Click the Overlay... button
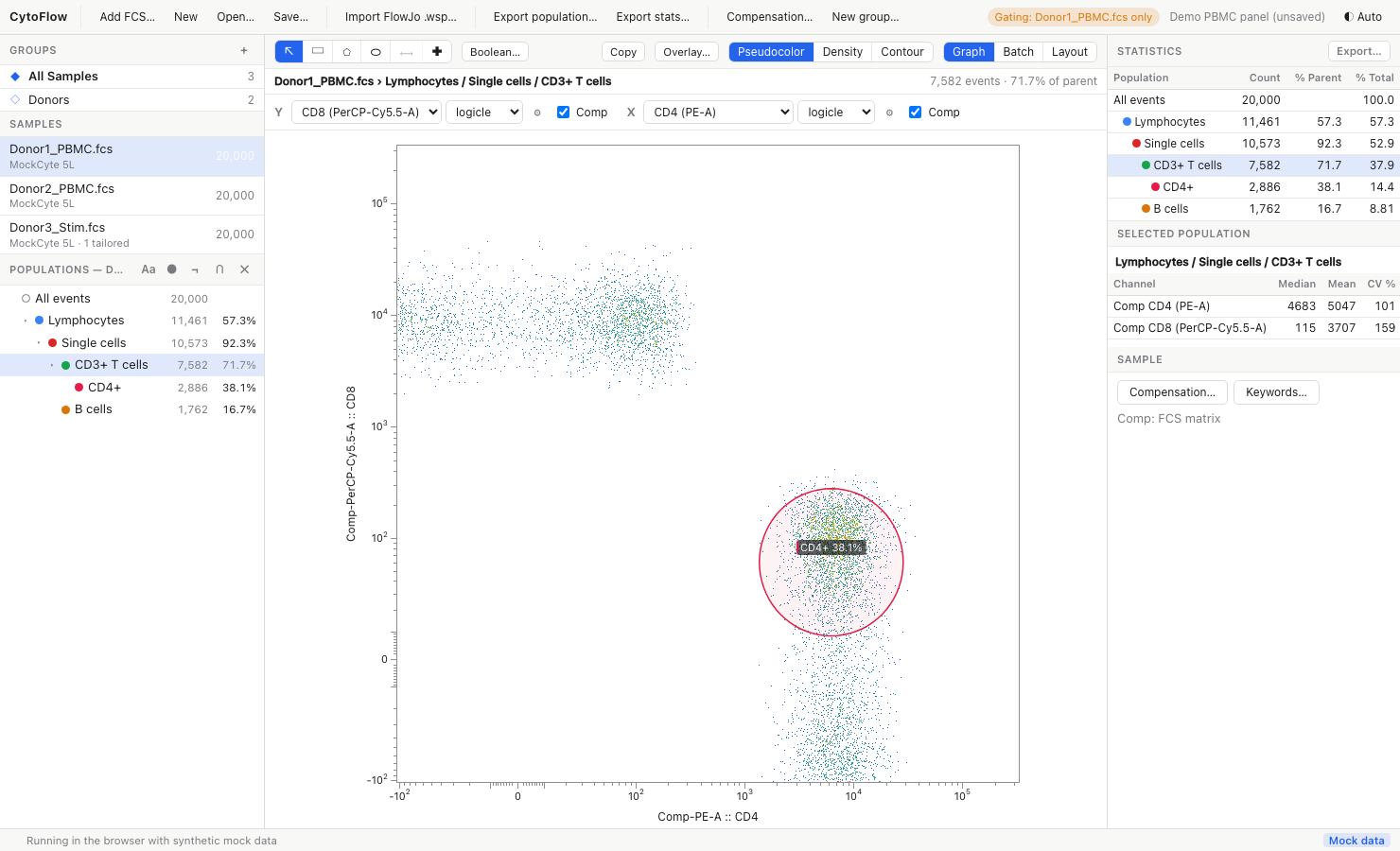The width and height of the screenshot is (1400, 851). point(687,52)
